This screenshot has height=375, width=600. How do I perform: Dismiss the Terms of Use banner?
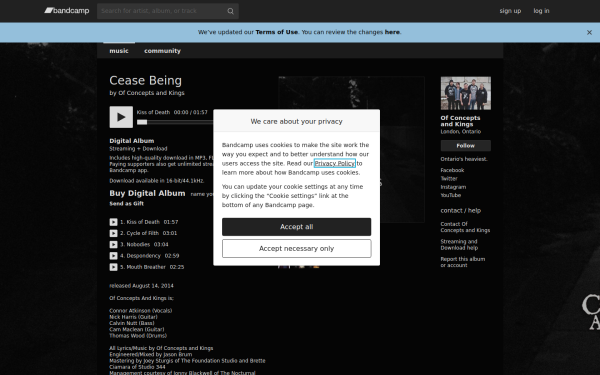tap(589, 33)
